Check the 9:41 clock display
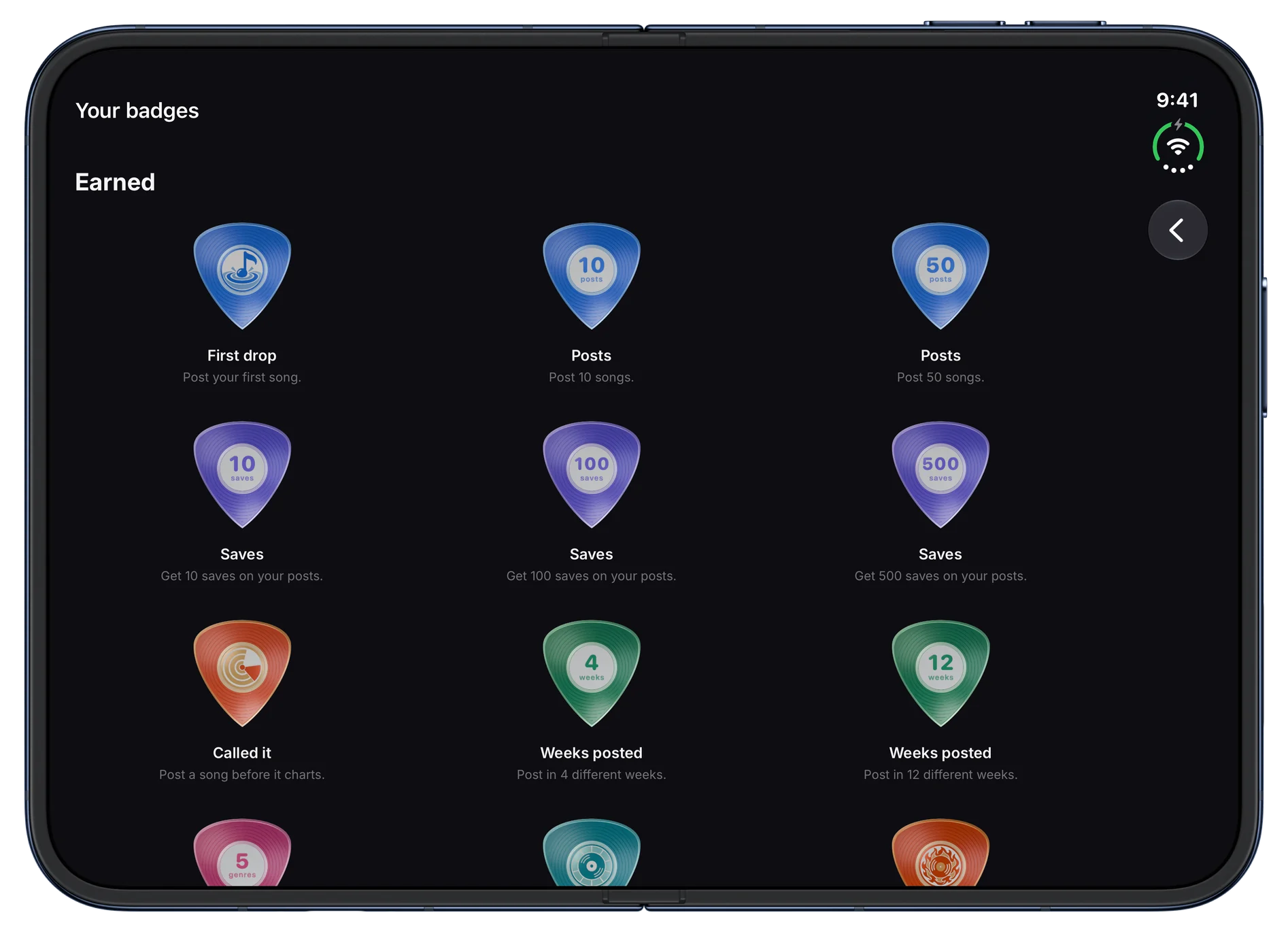 point(1177,100)
